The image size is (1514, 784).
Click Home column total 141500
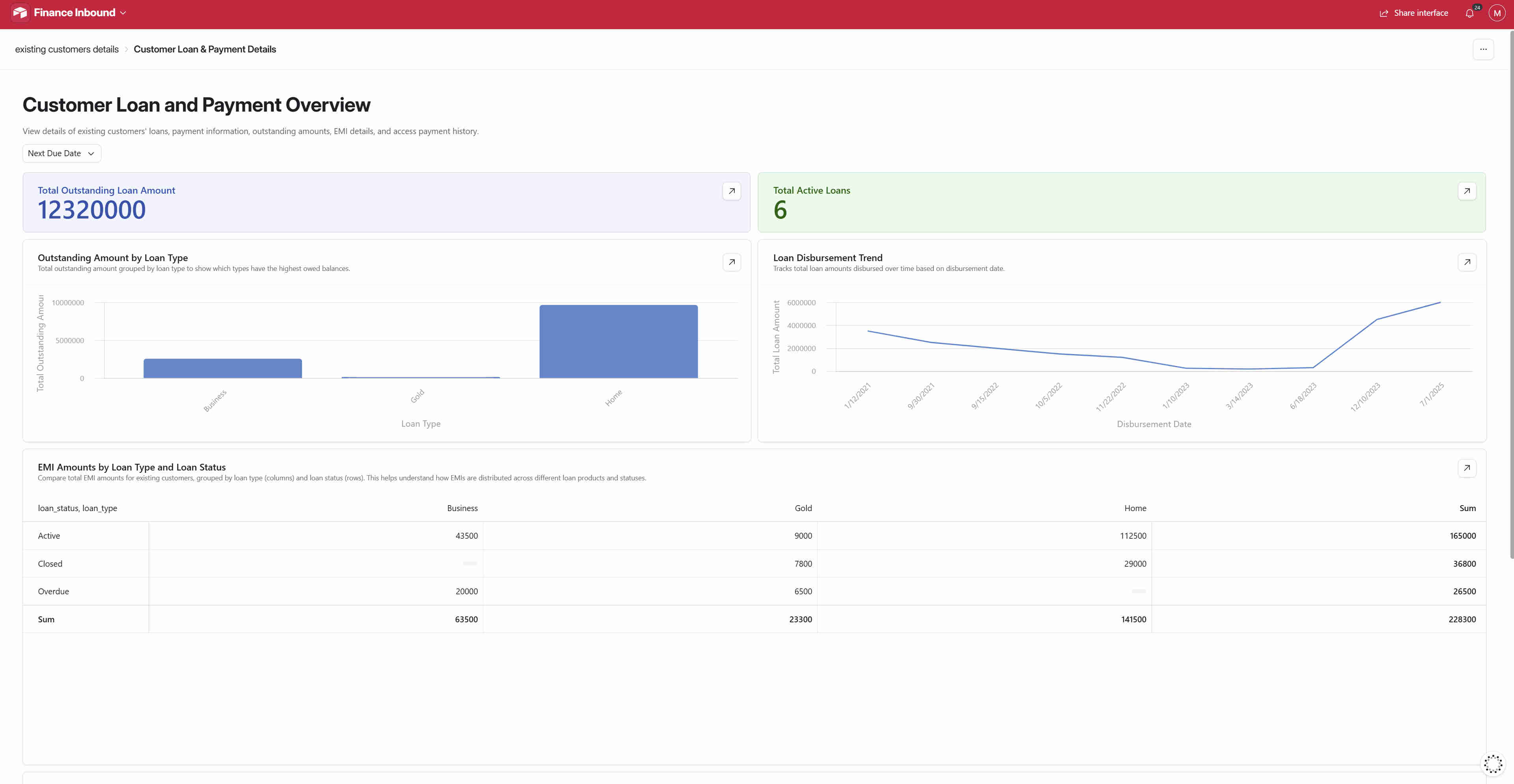(x=1133, y=620)
